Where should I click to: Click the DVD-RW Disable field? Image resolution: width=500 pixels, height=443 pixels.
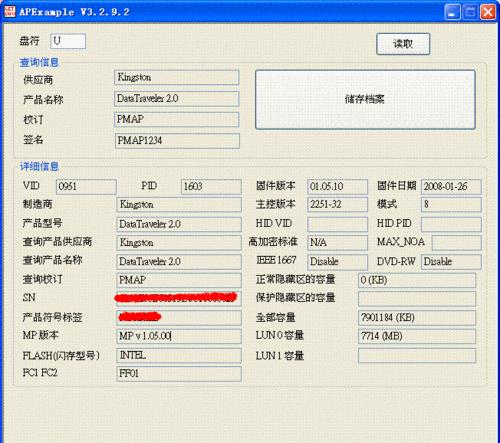click(x=451, y=261)
